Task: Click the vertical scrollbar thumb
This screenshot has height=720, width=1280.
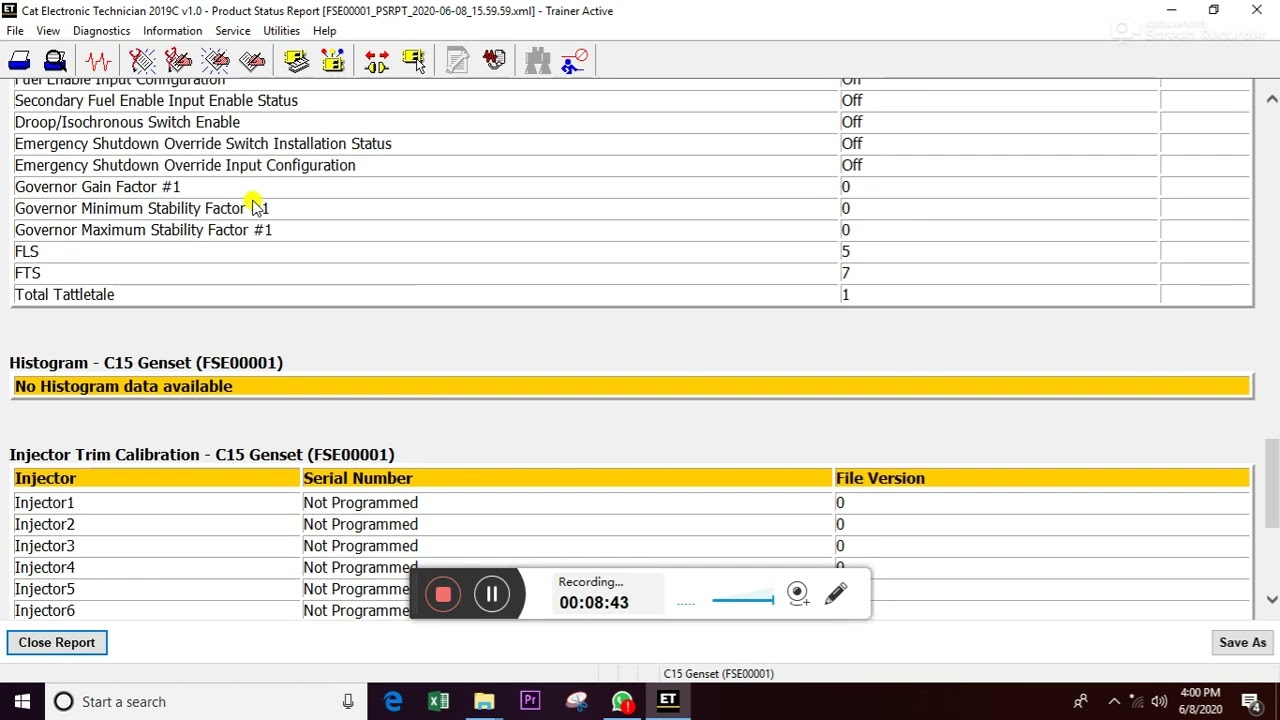Action: [x=1271, y=483]
